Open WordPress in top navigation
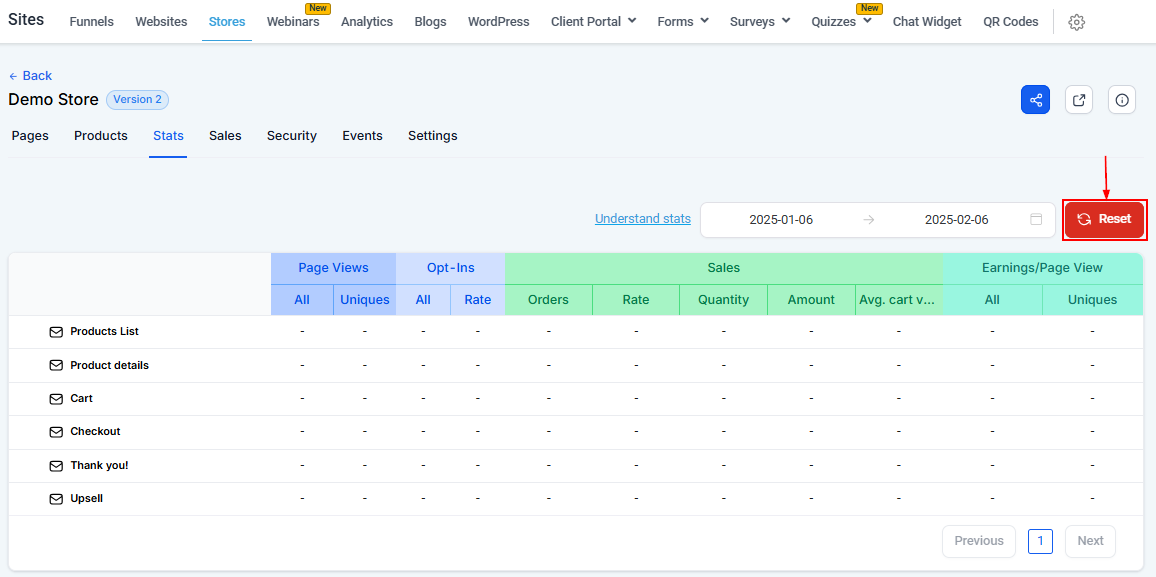1156x577 pixels. [x=498, y=21]
